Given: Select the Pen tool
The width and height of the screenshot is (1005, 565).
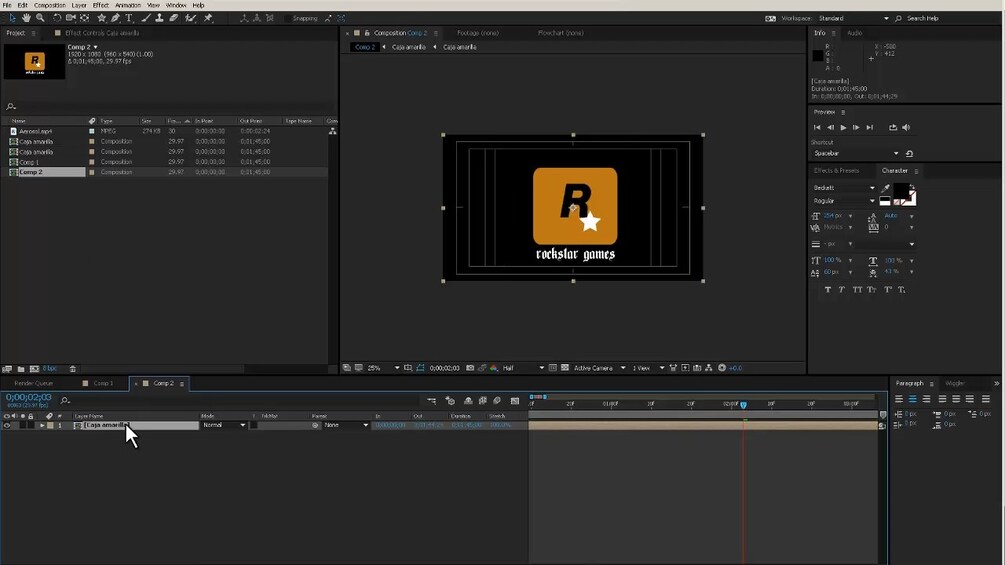Looking at the screenshot, I should pos(115,18).
